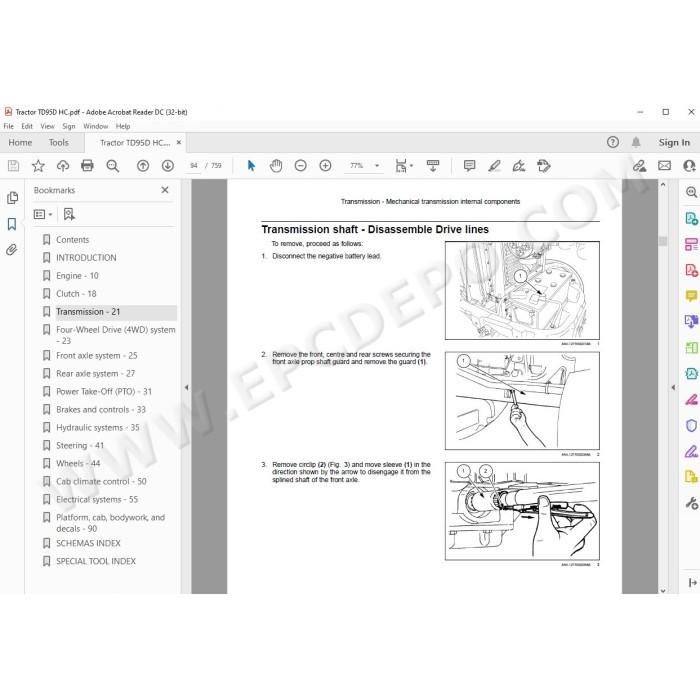Select the Transmission - 21 bookmark

coord(88,312)
